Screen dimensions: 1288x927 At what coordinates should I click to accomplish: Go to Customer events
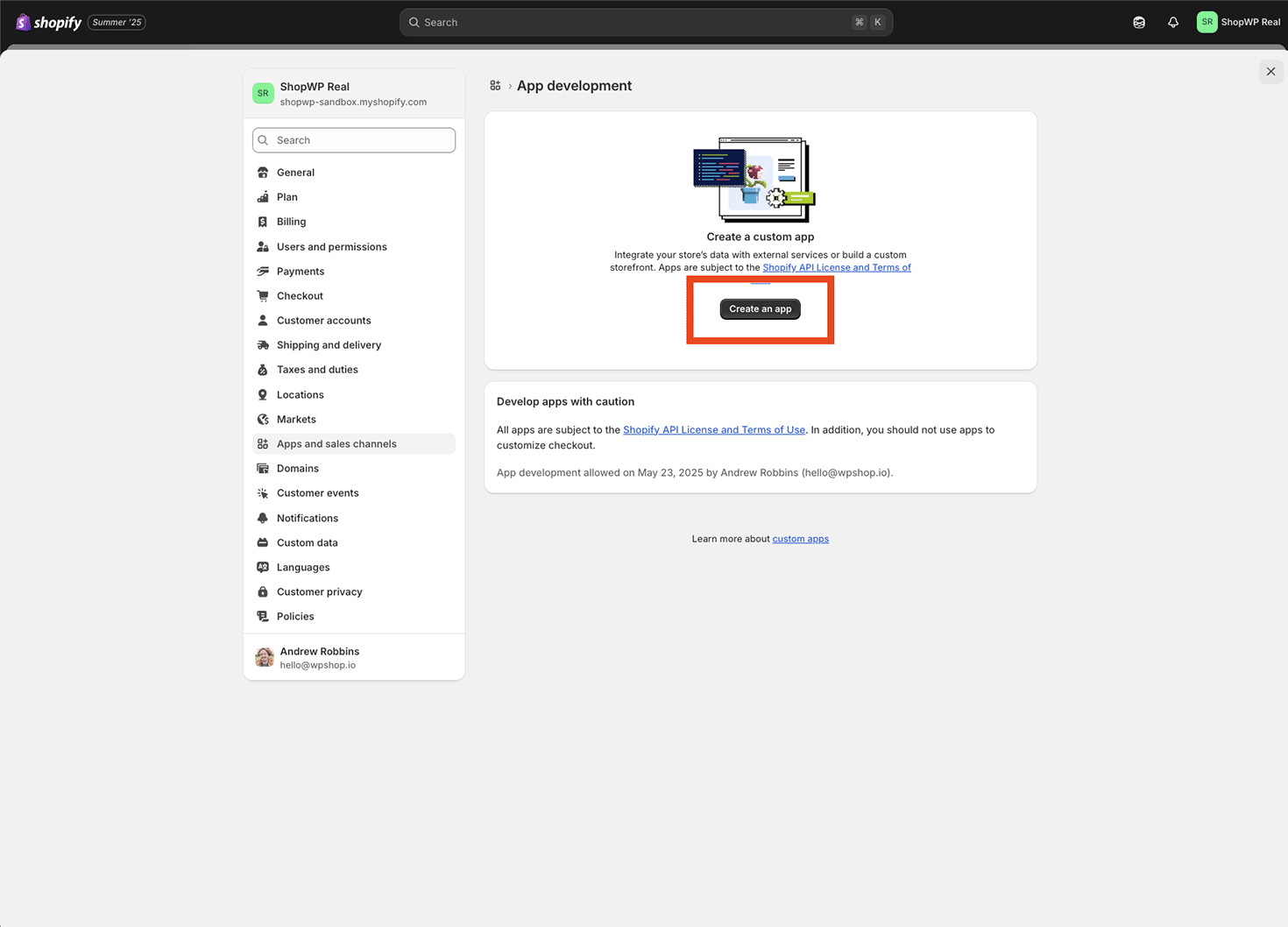click(x=354, y=493)
